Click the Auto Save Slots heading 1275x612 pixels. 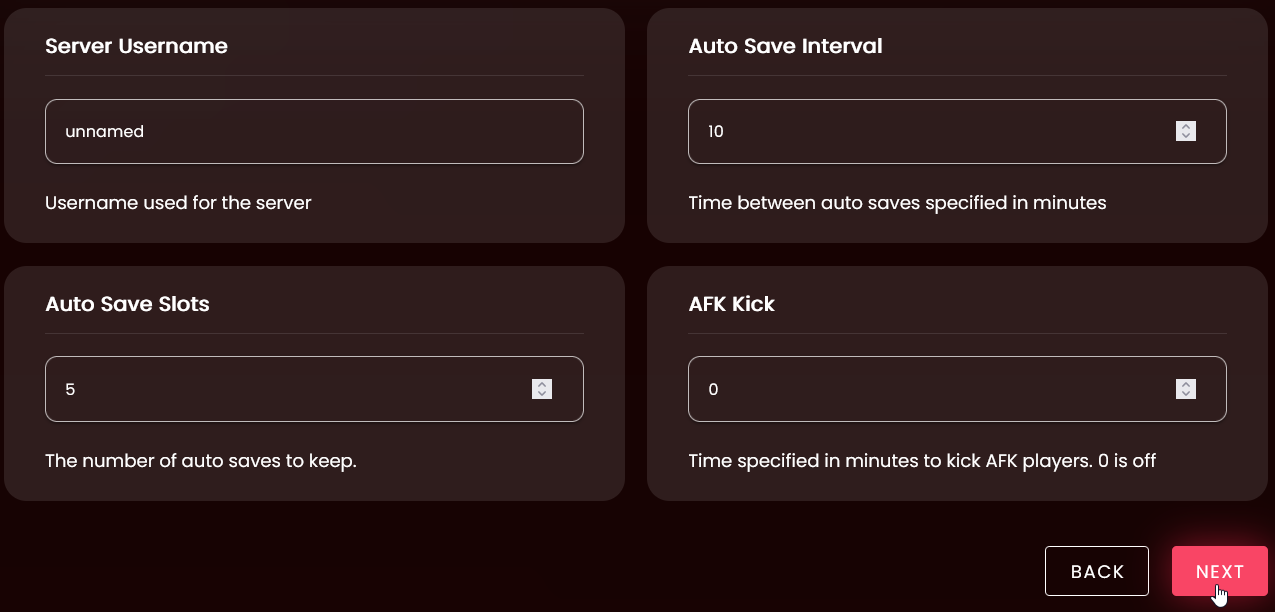tap(127, 304)
